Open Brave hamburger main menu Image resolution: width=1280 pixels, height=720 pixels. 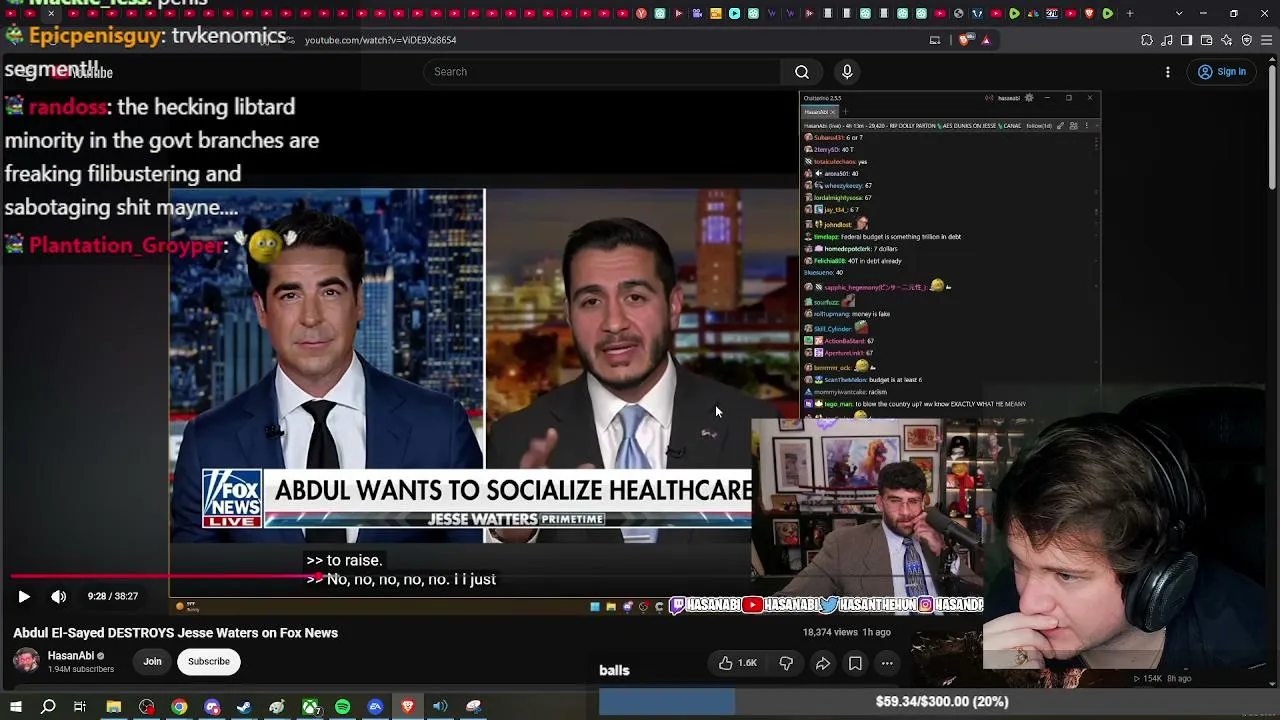pyautogui.click(x=1267, y=40)
